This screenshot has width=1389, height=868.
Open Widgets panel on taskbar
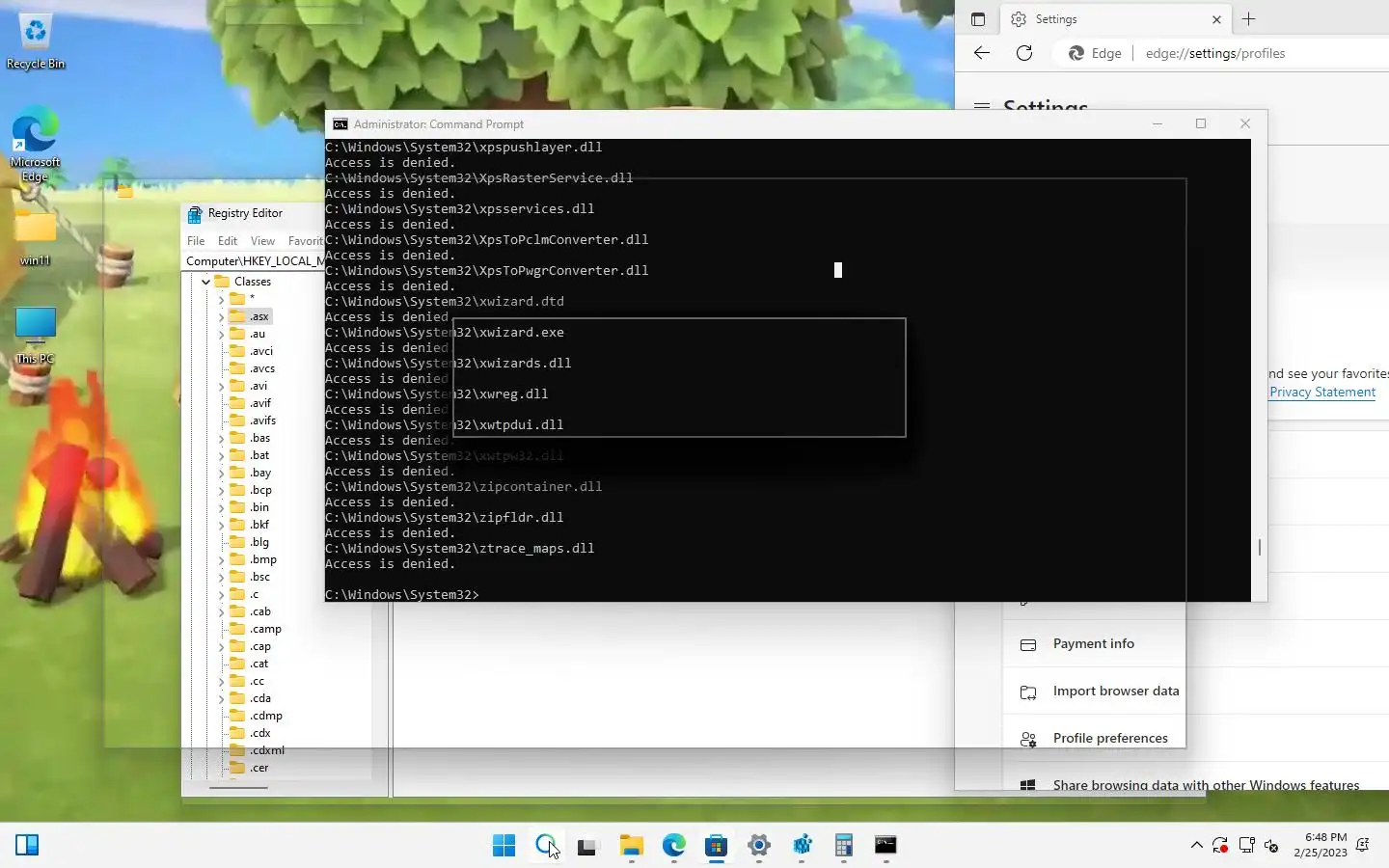point(27,846)
